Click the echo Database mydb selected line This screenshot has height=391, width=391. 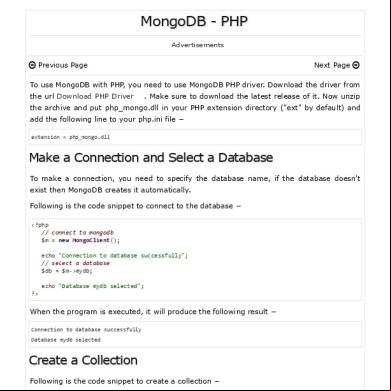(x=92, y=286)
